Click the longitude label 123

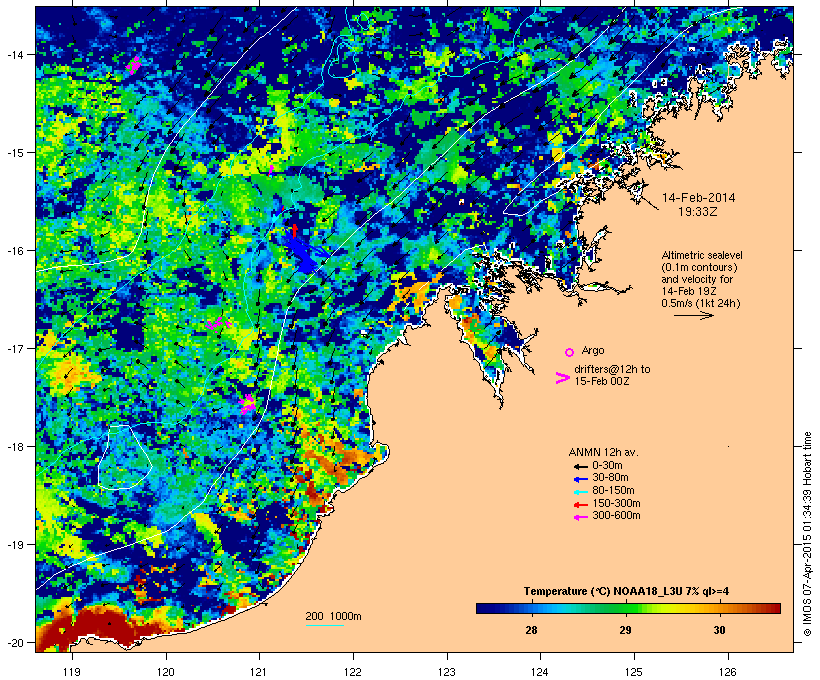click(447, 672)
